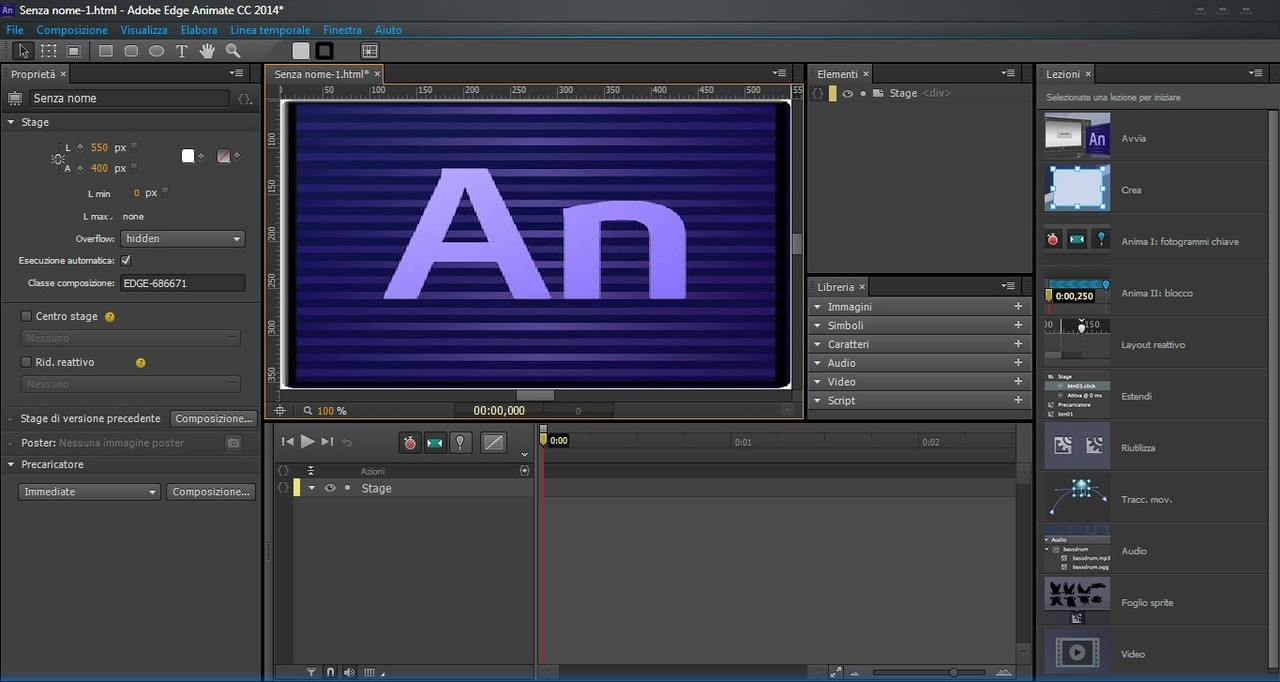This screenshot has width=1280, height=682.
Task: Select the Clipping tool
Action: pyautogui.click(x=74, y=50)
